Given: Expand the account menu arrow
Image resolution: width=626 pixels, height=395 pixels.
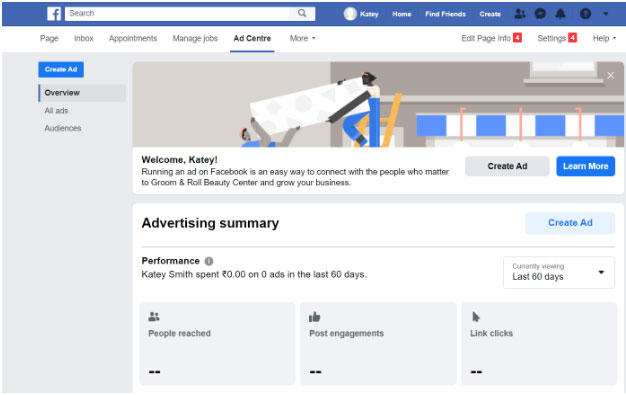Looking at the screenshot, I should (x=606, y=14).
